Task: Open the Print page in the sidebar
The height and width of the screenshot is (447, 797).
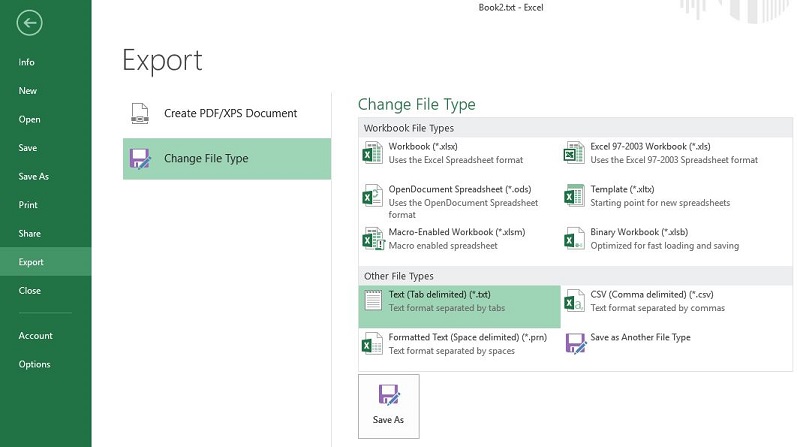Action: [28, 205]
